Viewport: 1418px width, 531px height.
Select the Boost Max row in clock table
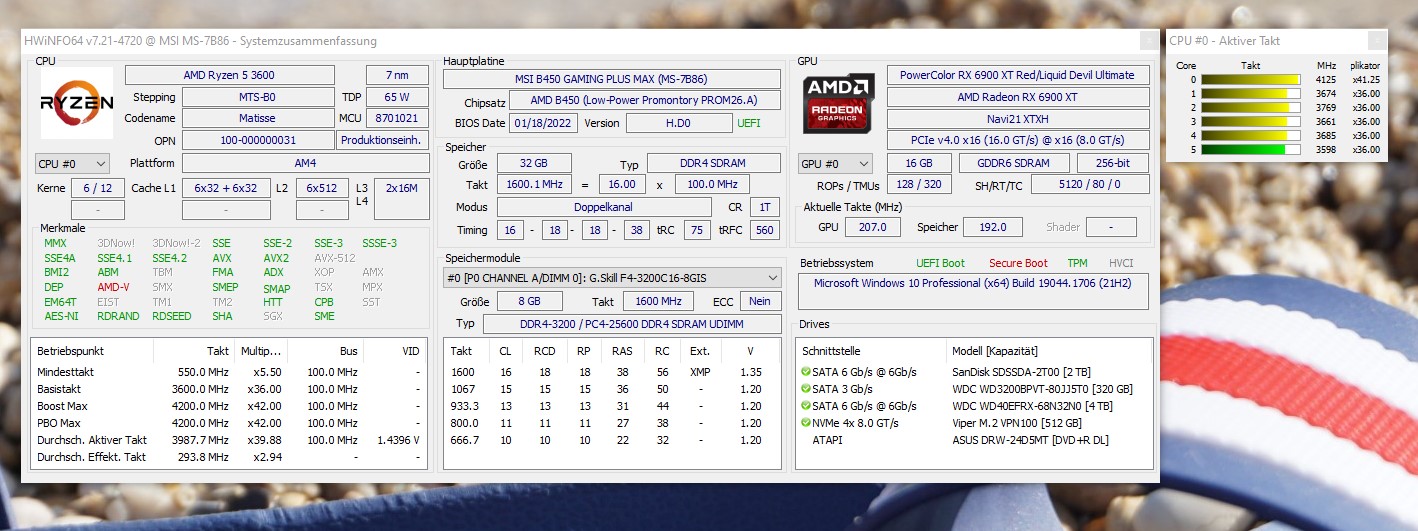pos(229,406)
